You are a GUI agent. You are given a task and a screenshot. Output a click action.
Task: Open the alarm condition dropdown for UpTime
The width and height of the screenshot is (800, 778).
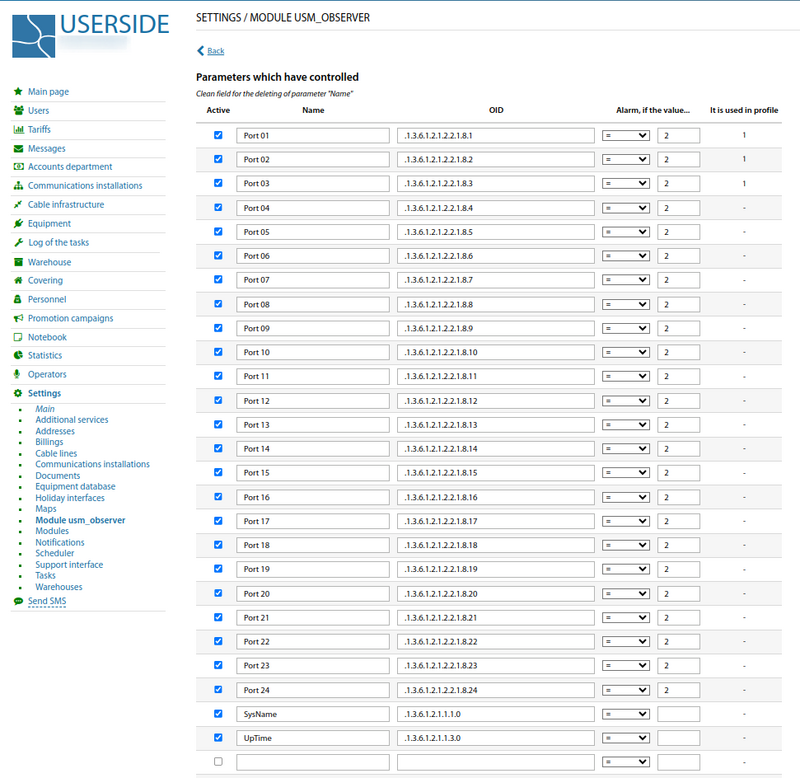625,738
